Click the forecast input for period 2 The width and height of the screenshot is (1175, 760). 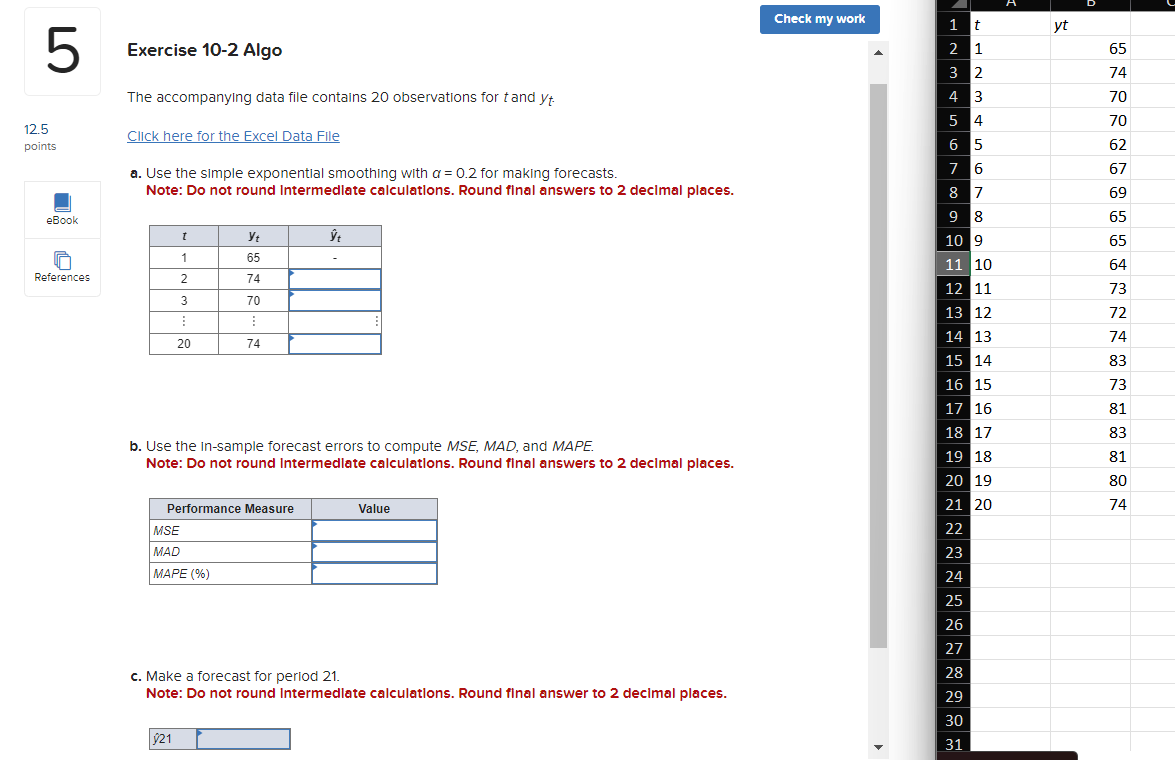click(335, 278)
